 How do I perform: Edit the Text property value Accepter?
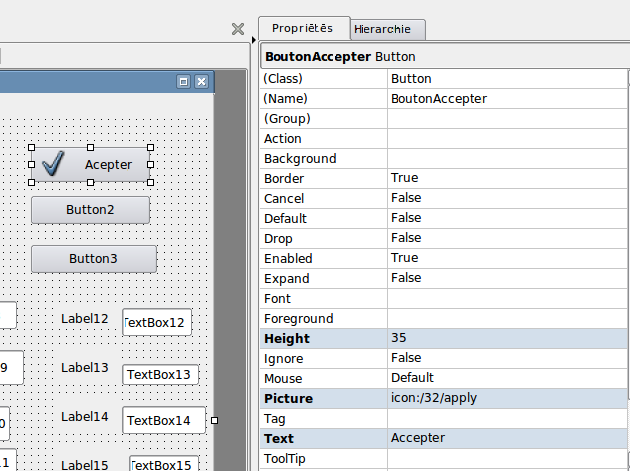(x=507, y=438)
